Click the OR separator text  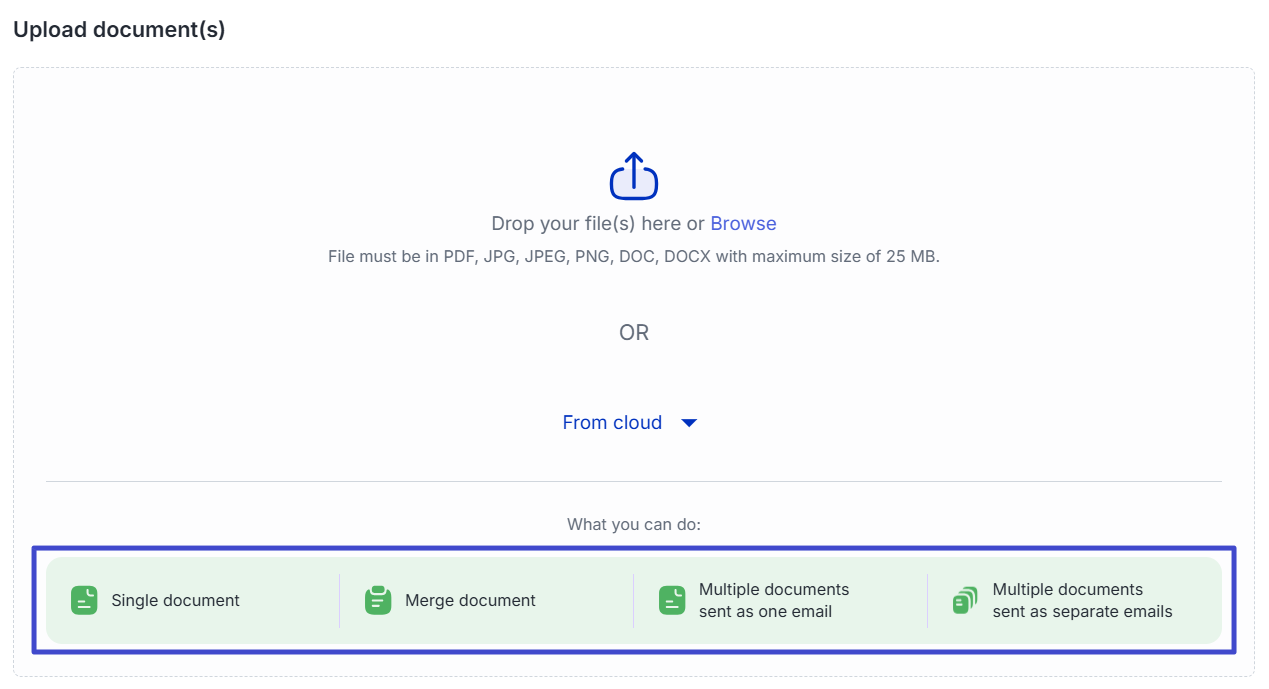tap(634, 332)
